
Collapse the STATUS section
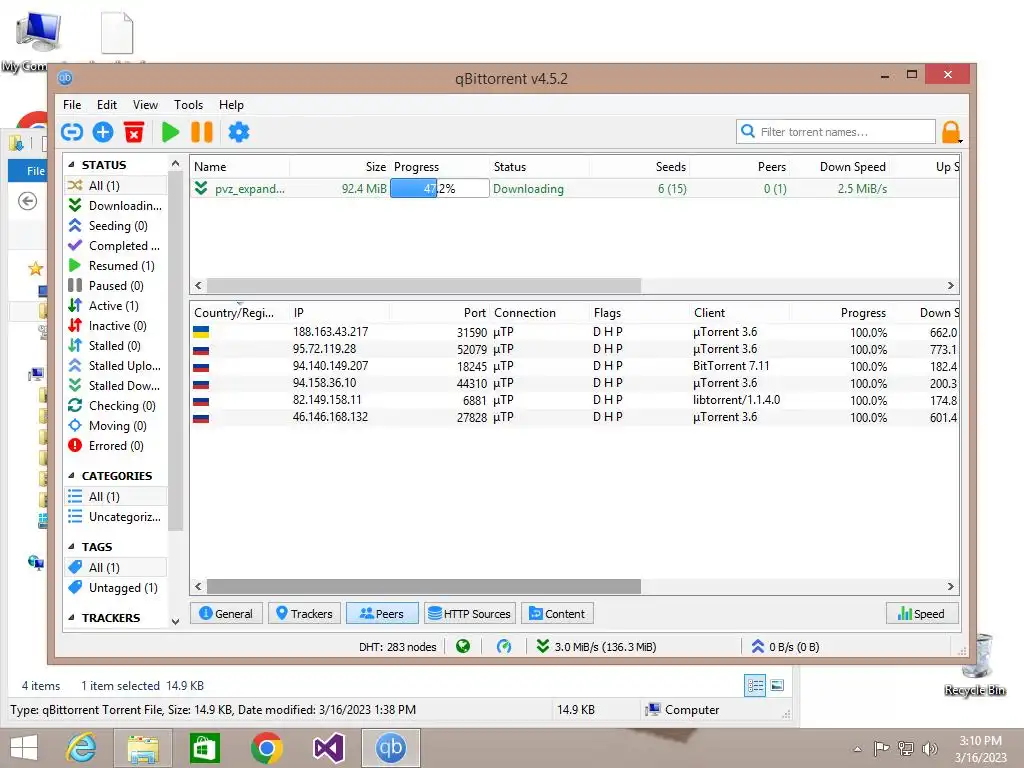(71, 165)
